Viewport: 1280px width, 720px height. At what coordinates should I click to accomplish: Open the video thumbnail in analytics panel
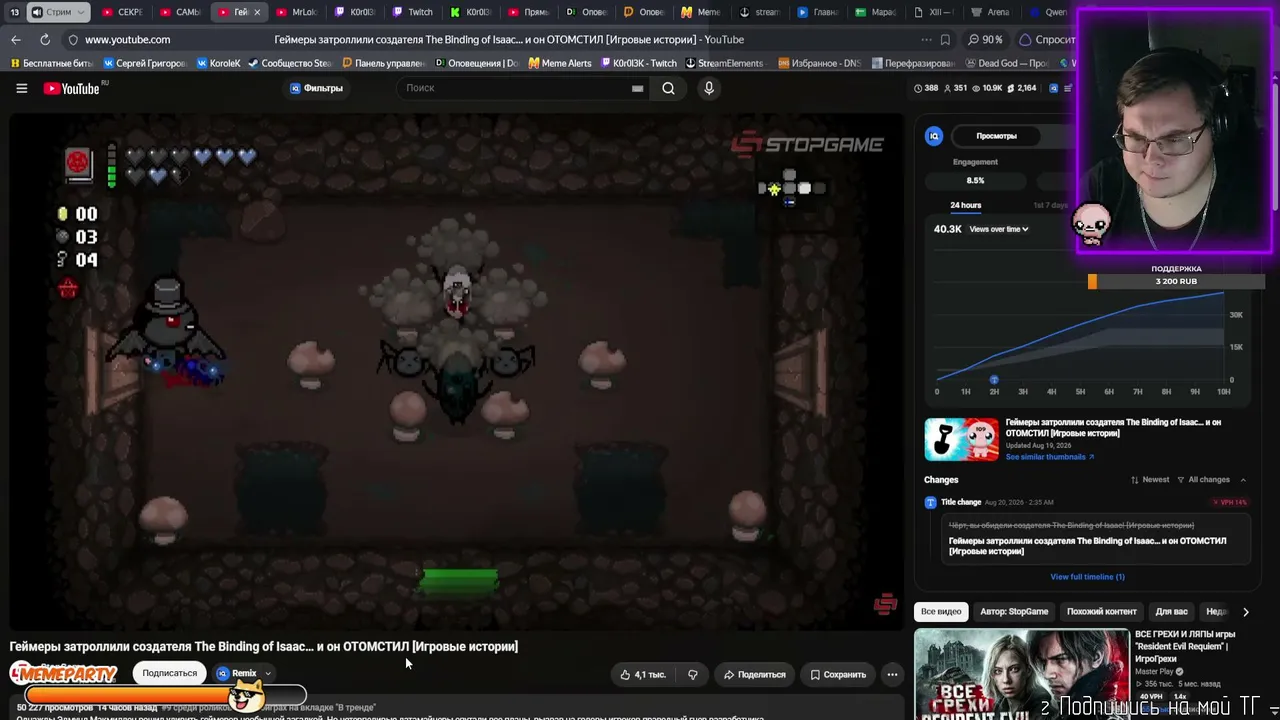click(961, 439)
